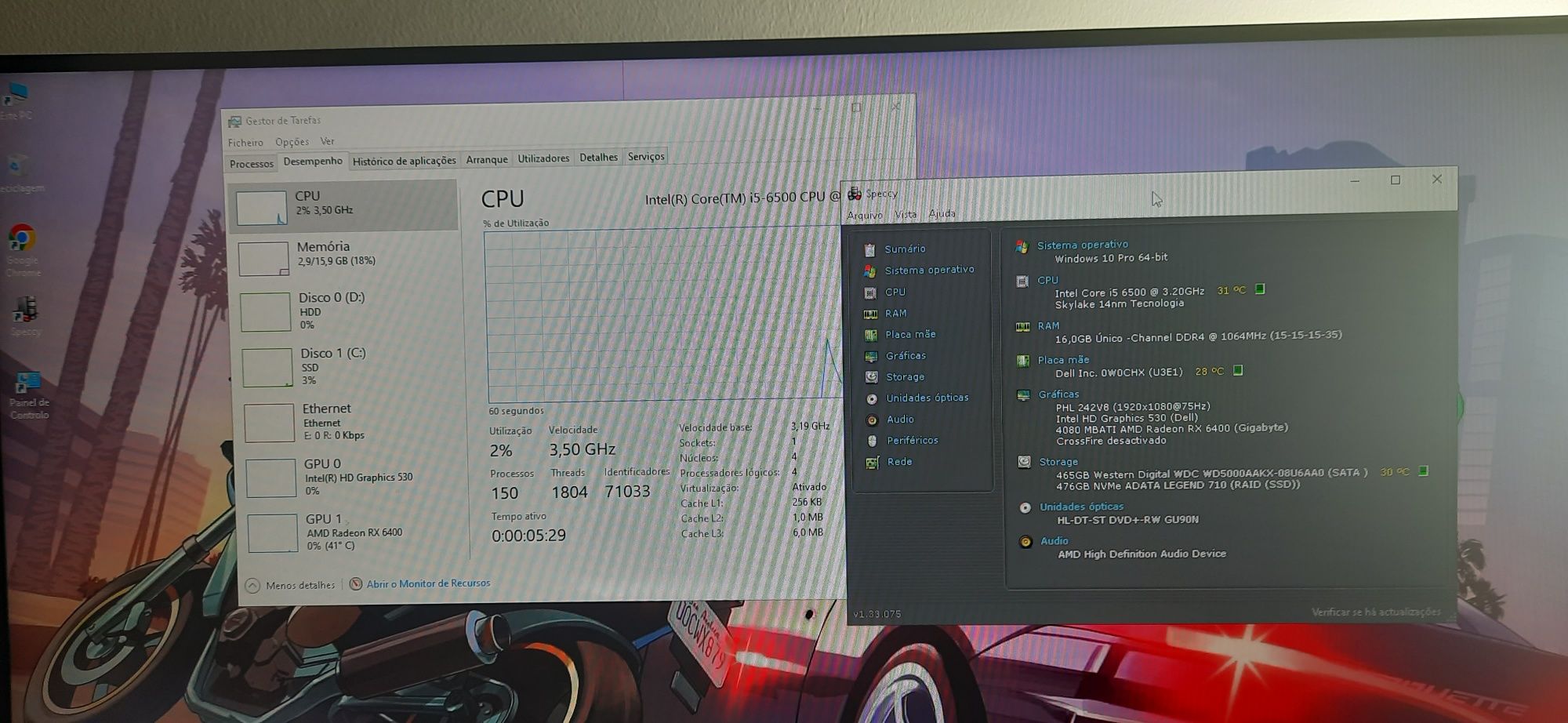Click Verificar se há actualizações link in Speccy
The width and height of the screenshot is (1568, 723).
[1376, 612]
